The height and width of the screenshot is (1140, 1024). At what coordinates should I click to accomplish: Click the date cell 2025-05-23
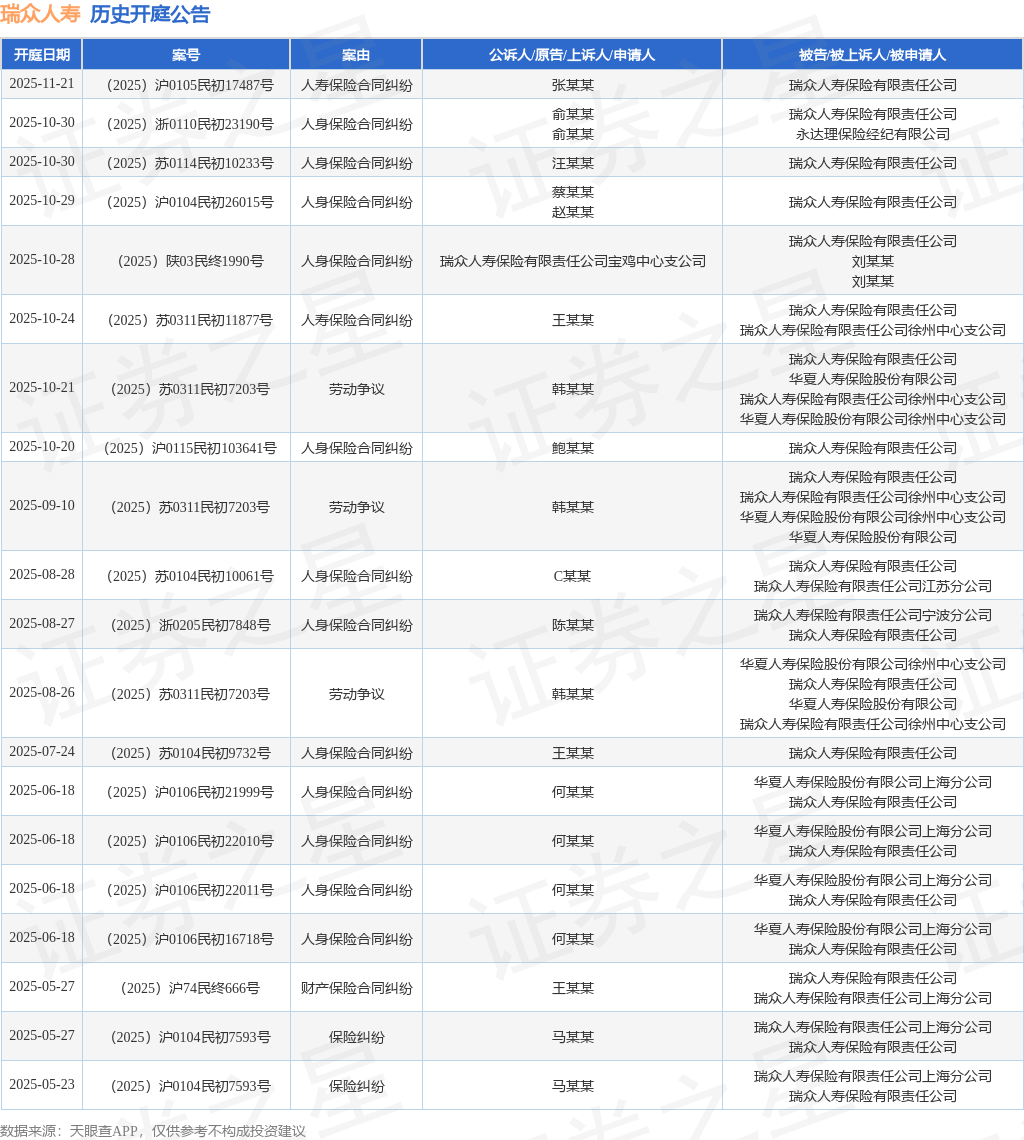[41, 1084]
